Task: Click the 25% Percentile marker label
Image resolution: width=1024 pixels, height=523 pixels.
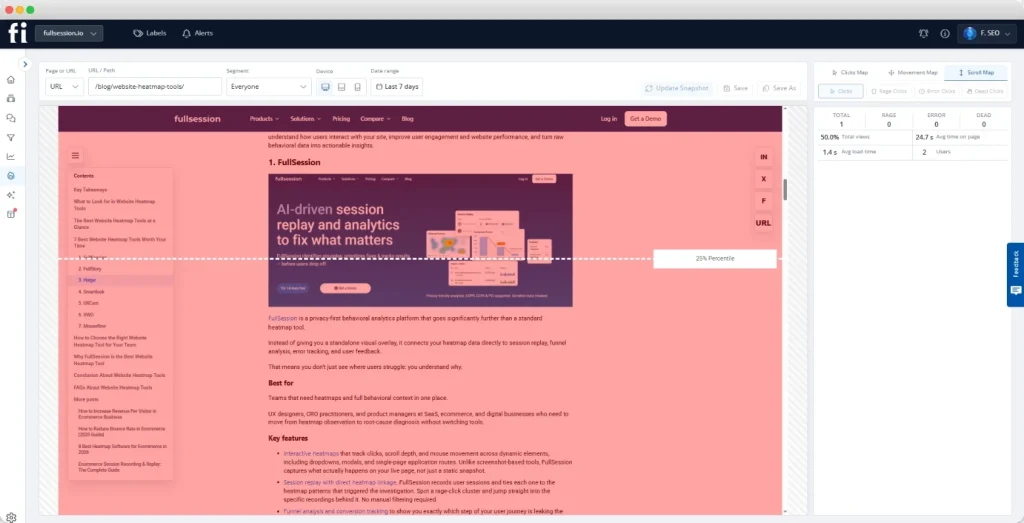Action: 714,259
